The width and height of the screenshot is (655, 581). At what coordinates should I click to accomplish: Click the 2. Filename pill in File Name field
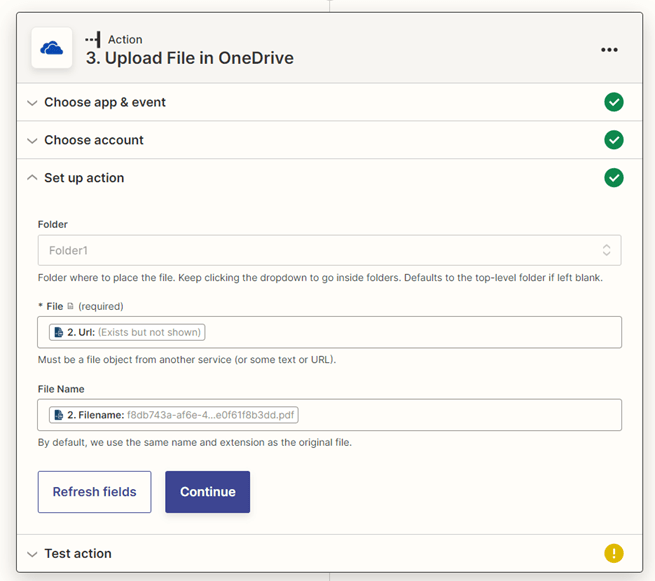[x=173, y=415]
